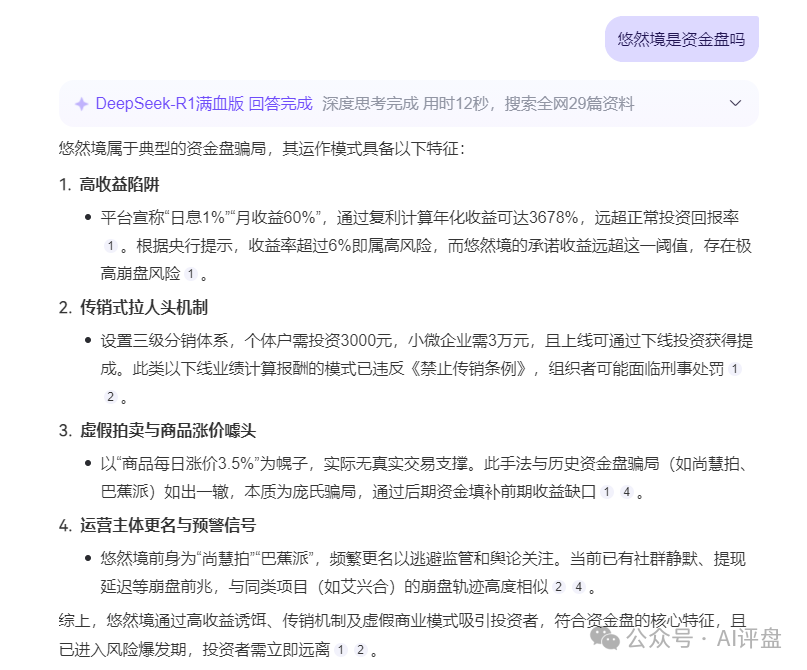The image size is (807, 670).
Task: Click the text 以“商品每日涨价3.5%”为幌子
Action: coord(204,464)
